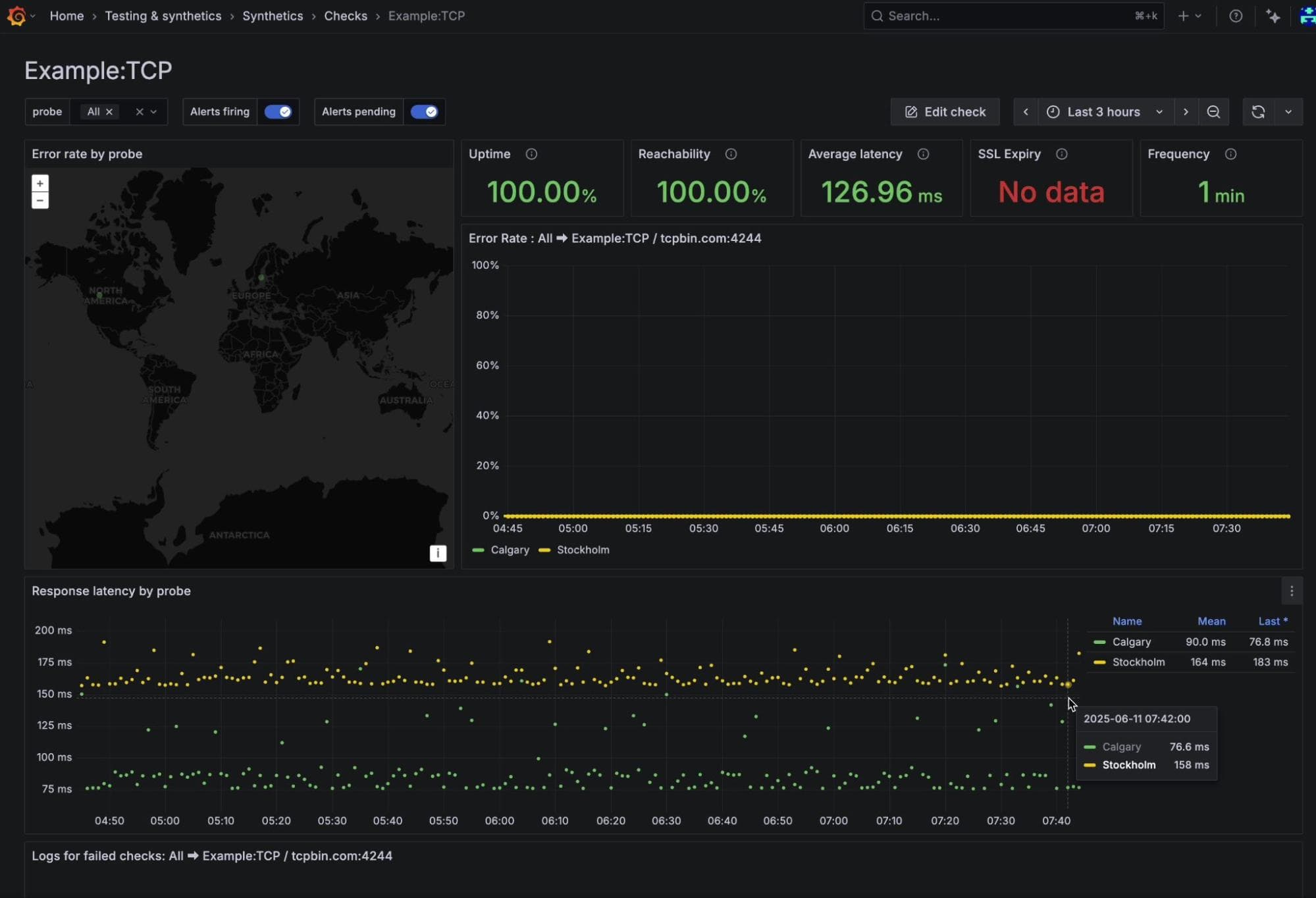Open the Grafana home logo menu

click(18, 16)
